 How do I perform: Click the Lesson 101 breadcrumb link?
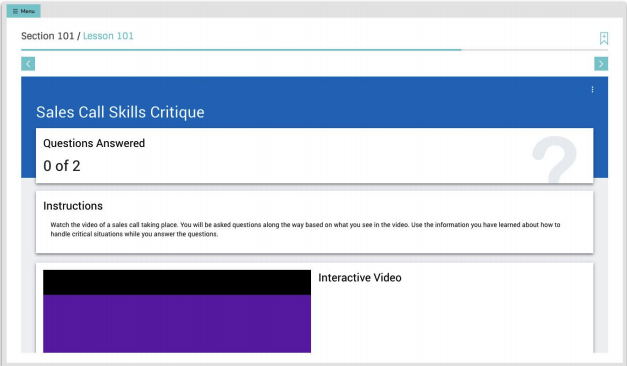pyautogui.click(x=108, y=36)
